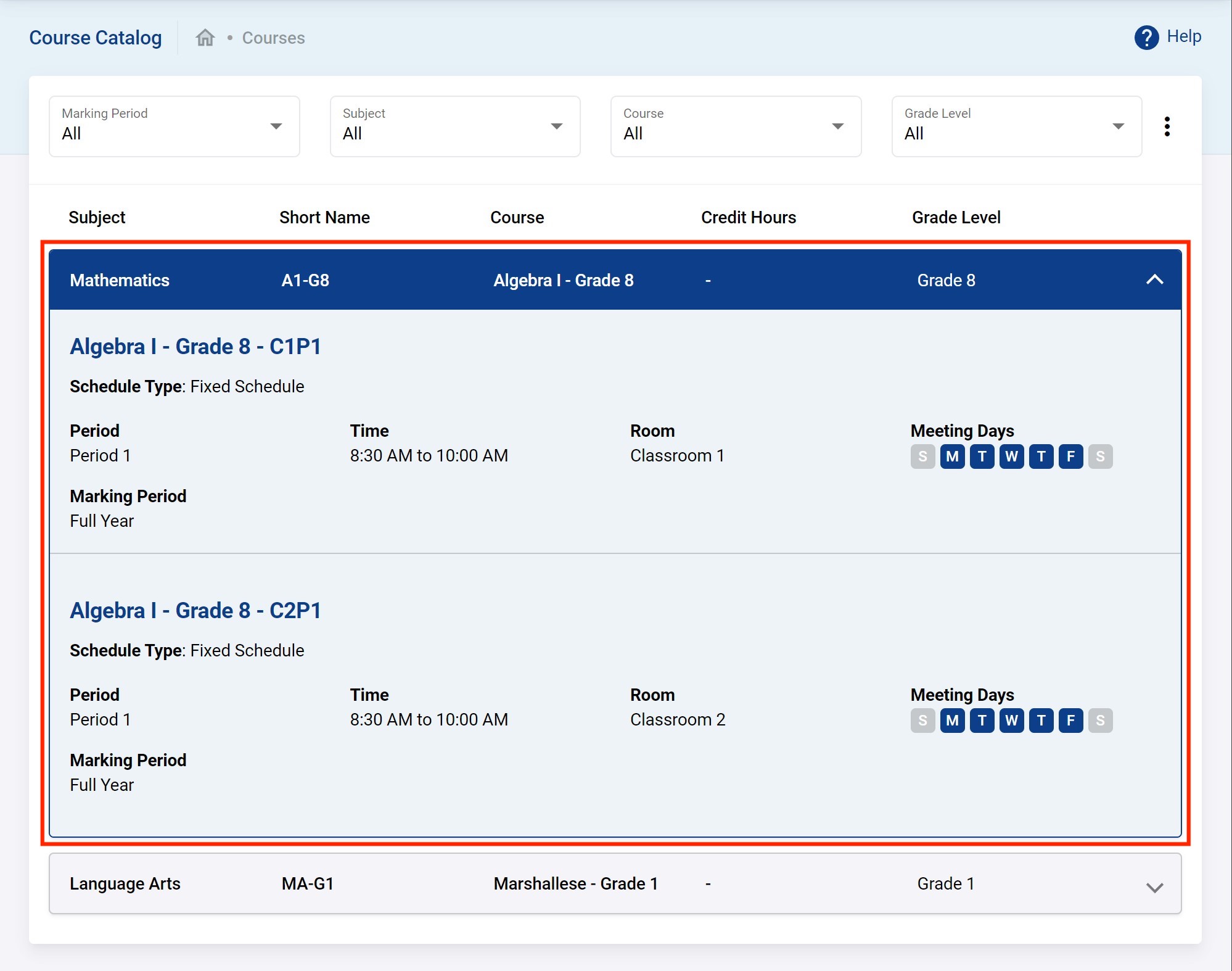Open the Help question mark icon
The image size is (1232, 971).
point(1146,38)
